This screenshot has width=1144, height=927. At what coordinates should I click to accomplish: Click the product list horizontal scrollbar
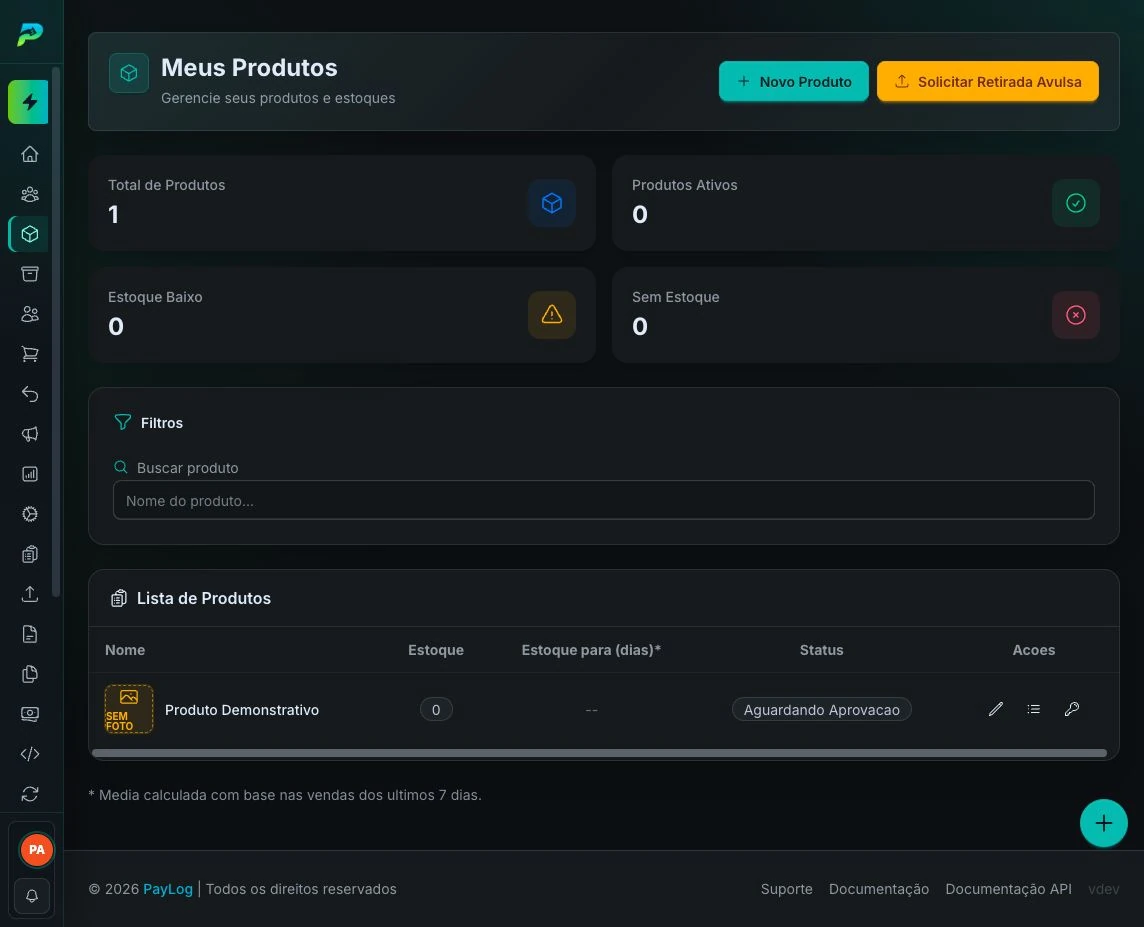click(x=599, y=753)
